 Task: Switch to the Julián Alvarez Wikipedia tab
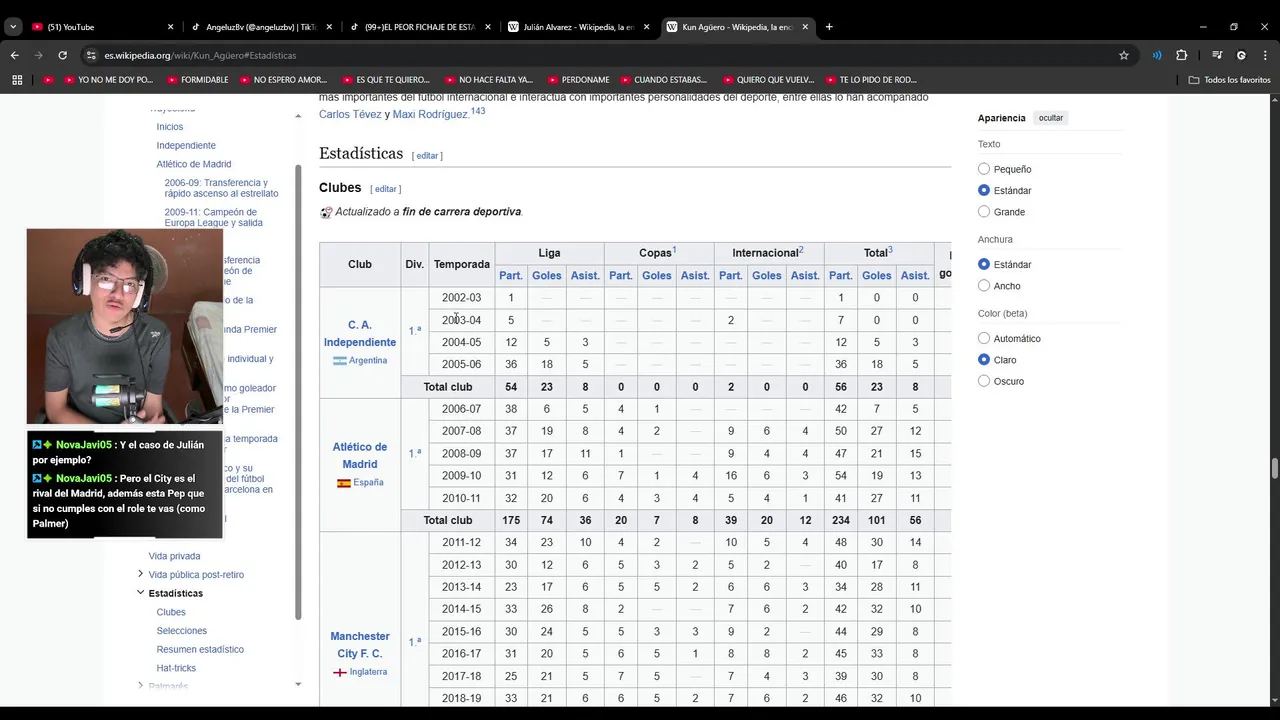(578, 27)
